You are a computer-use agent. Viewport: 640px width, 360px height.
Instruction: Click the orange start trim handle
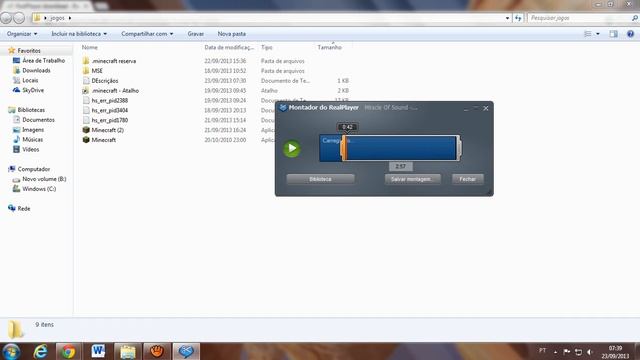[344, 148]
